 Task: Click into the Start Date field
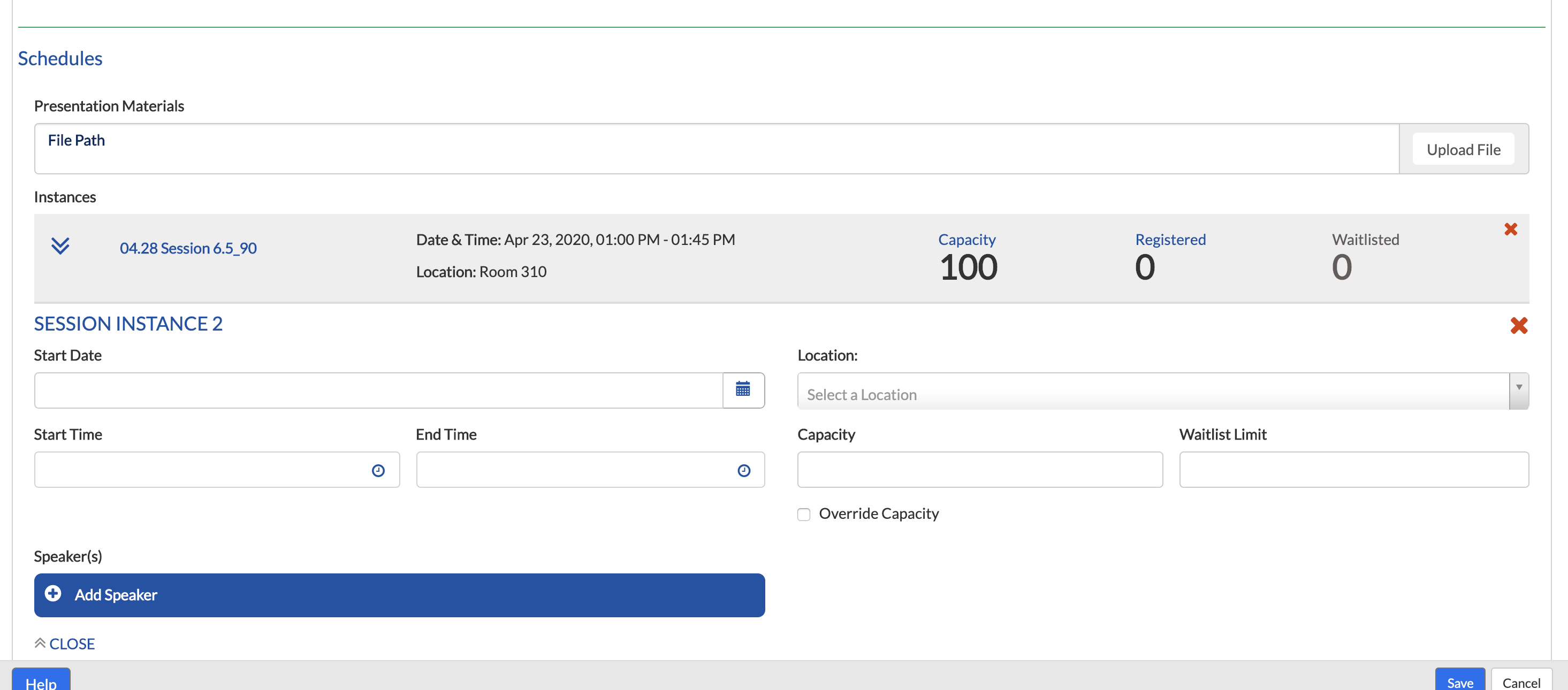coord(378,390)
